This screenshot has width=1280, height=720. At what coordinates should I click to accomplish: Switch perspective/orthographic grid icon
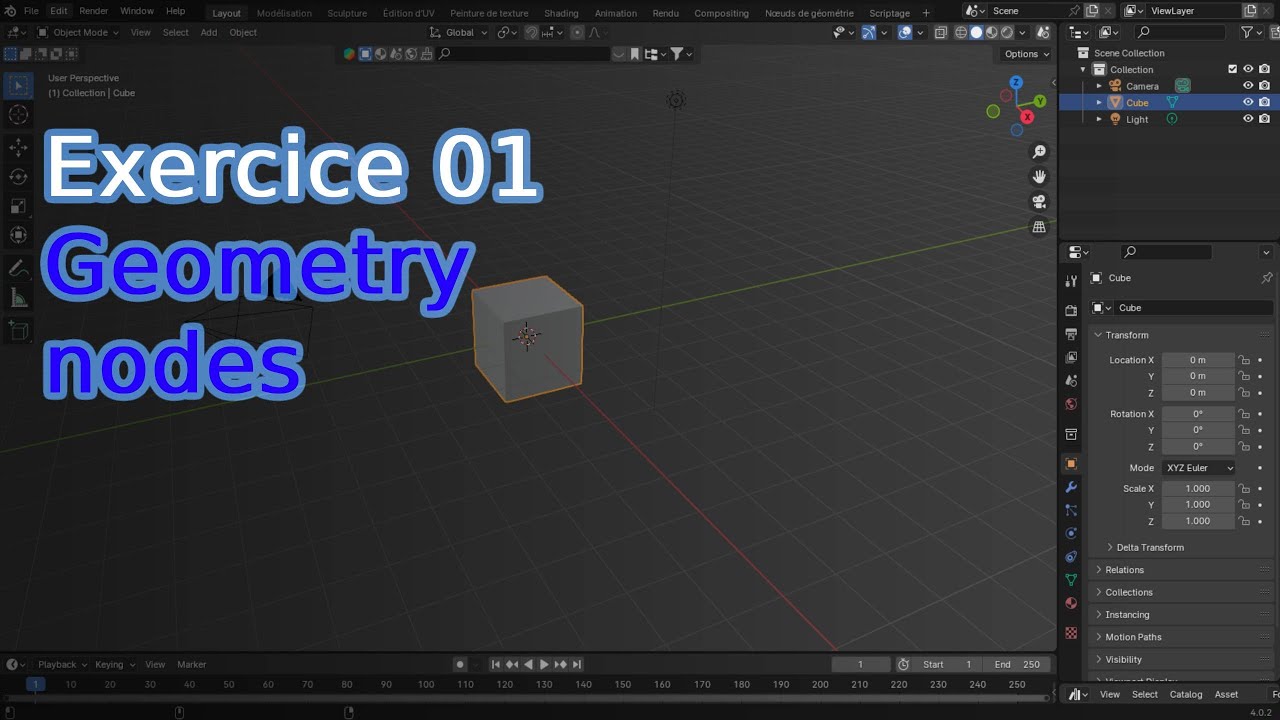click(x=1039, y=227)
